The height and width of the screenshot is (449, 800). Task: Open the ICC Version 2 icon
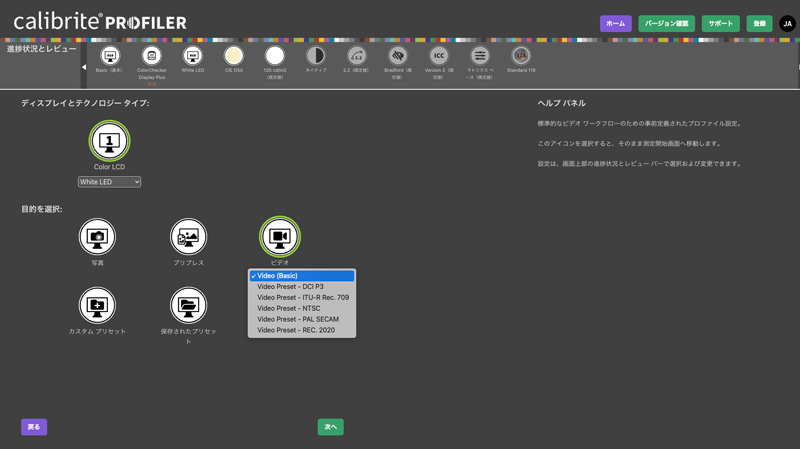[x=439, y=56]
